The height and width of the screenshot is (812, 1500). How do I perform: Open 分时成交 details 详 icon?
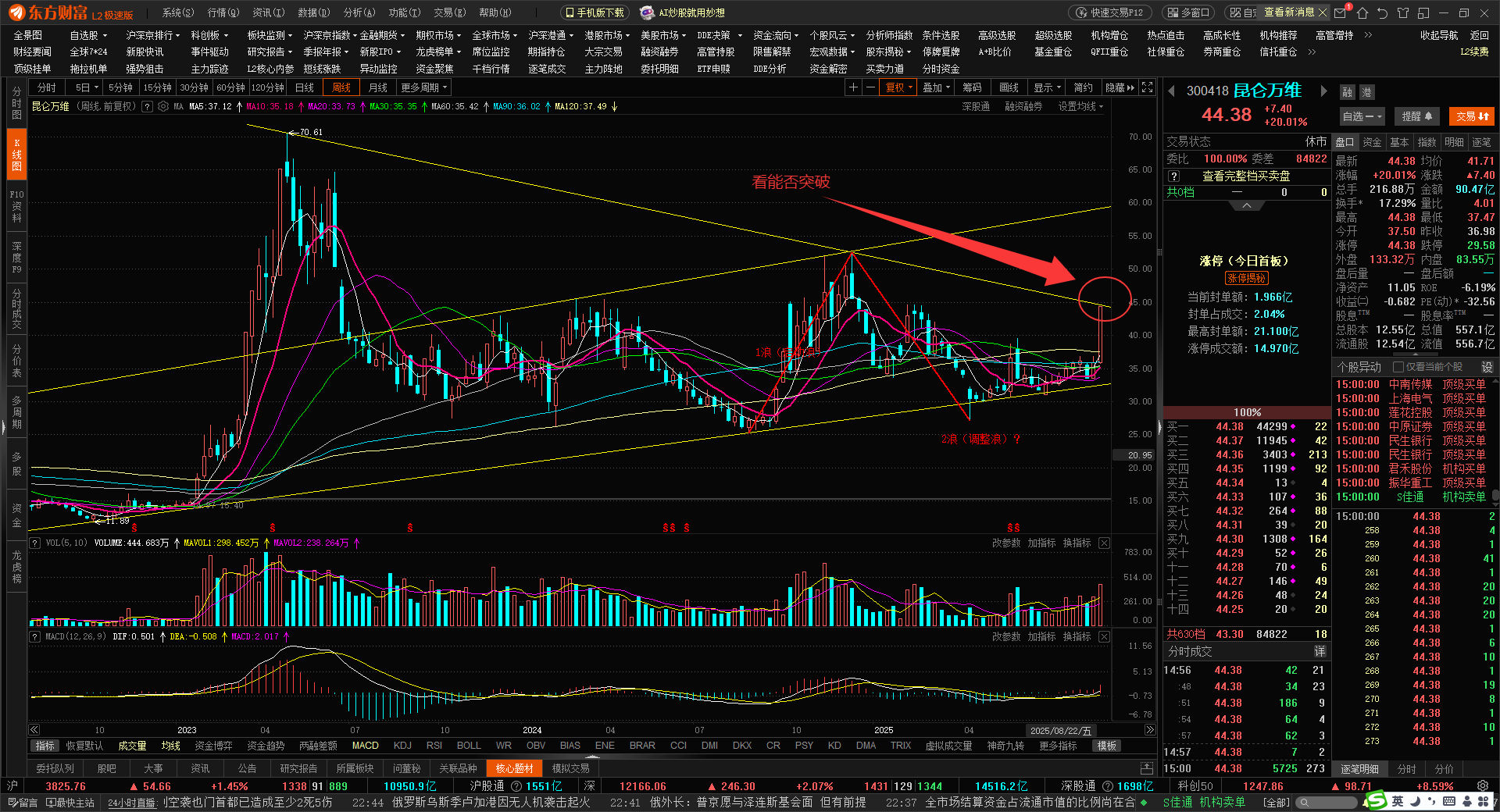[1320, 651]
